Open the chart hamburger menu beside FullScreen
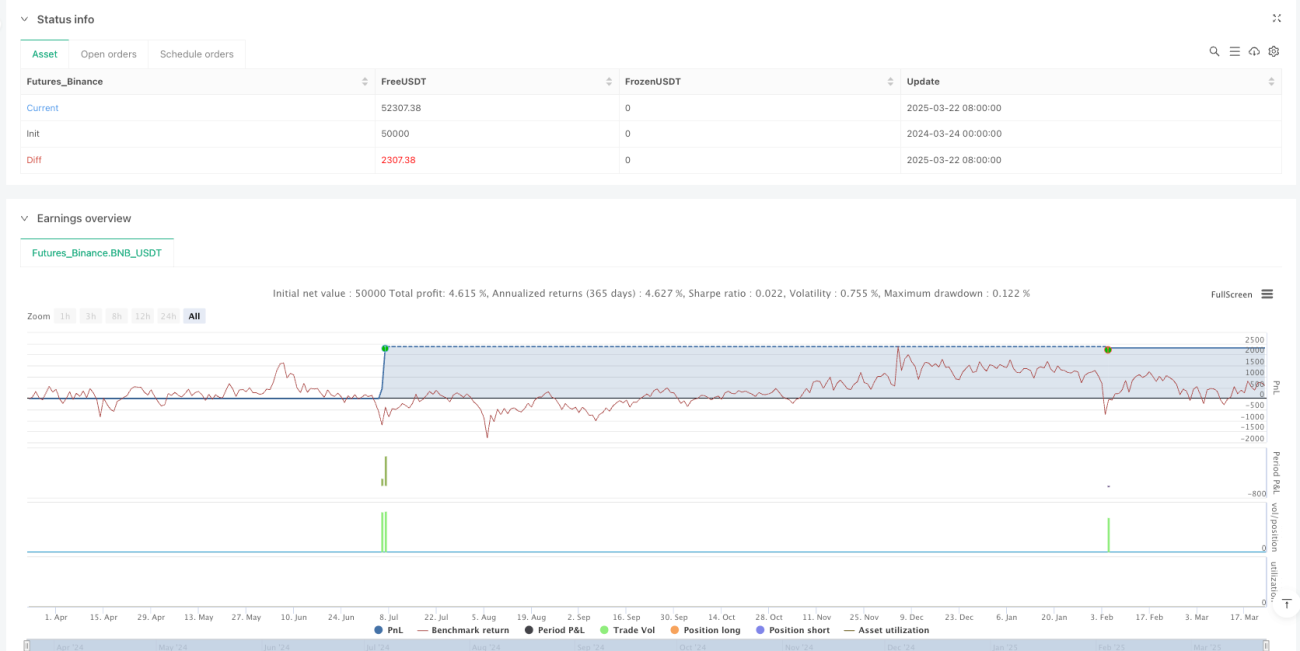Image resolution: width=1300 pixels, height=651 pixels. [1267, 294]
